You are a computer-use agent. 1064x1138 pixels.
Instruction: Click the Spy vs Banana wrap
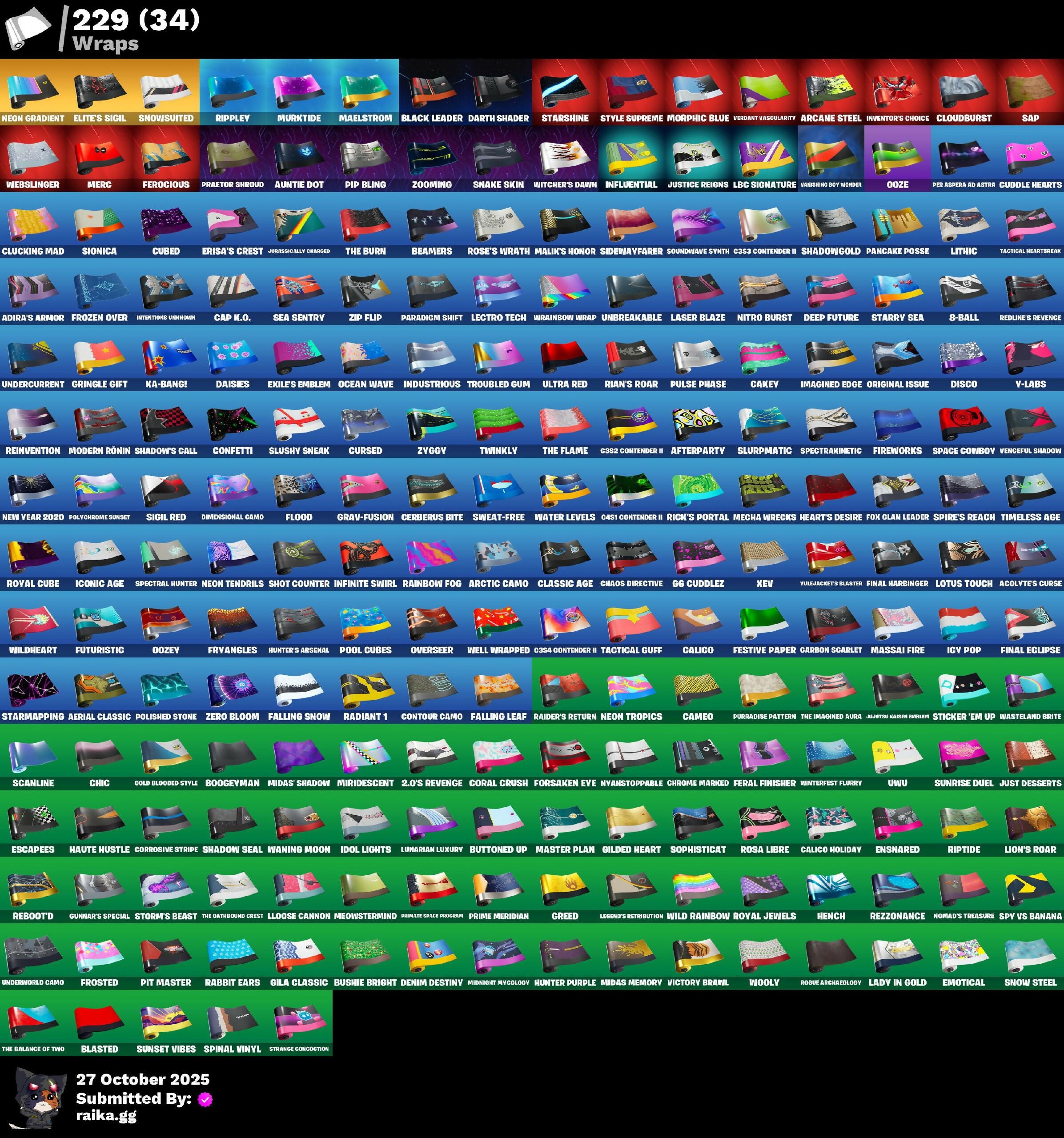click(x=1030, y=889)
